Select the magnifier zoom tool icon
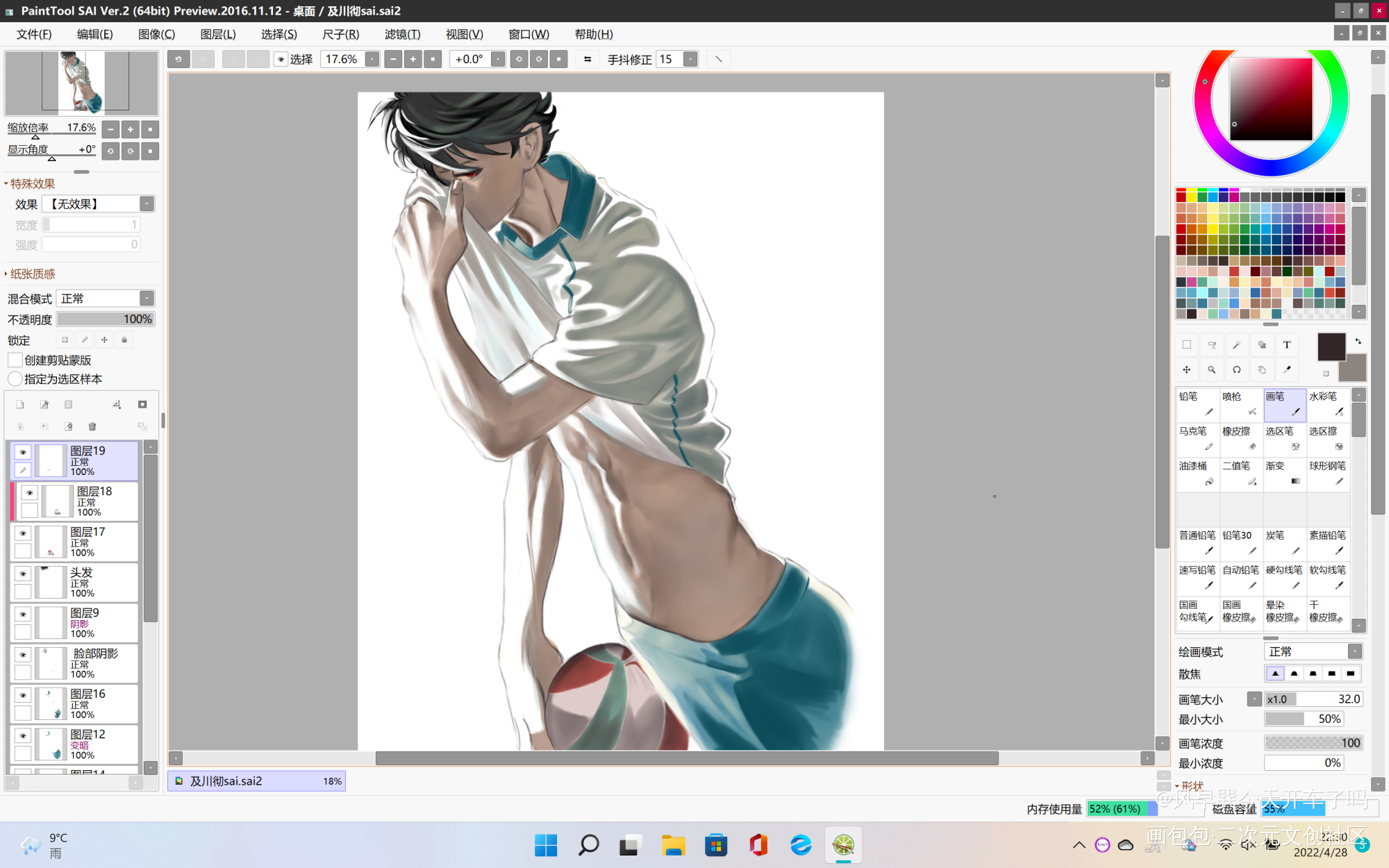This screenshot has width=1389, height=868. click(1211, 370)
